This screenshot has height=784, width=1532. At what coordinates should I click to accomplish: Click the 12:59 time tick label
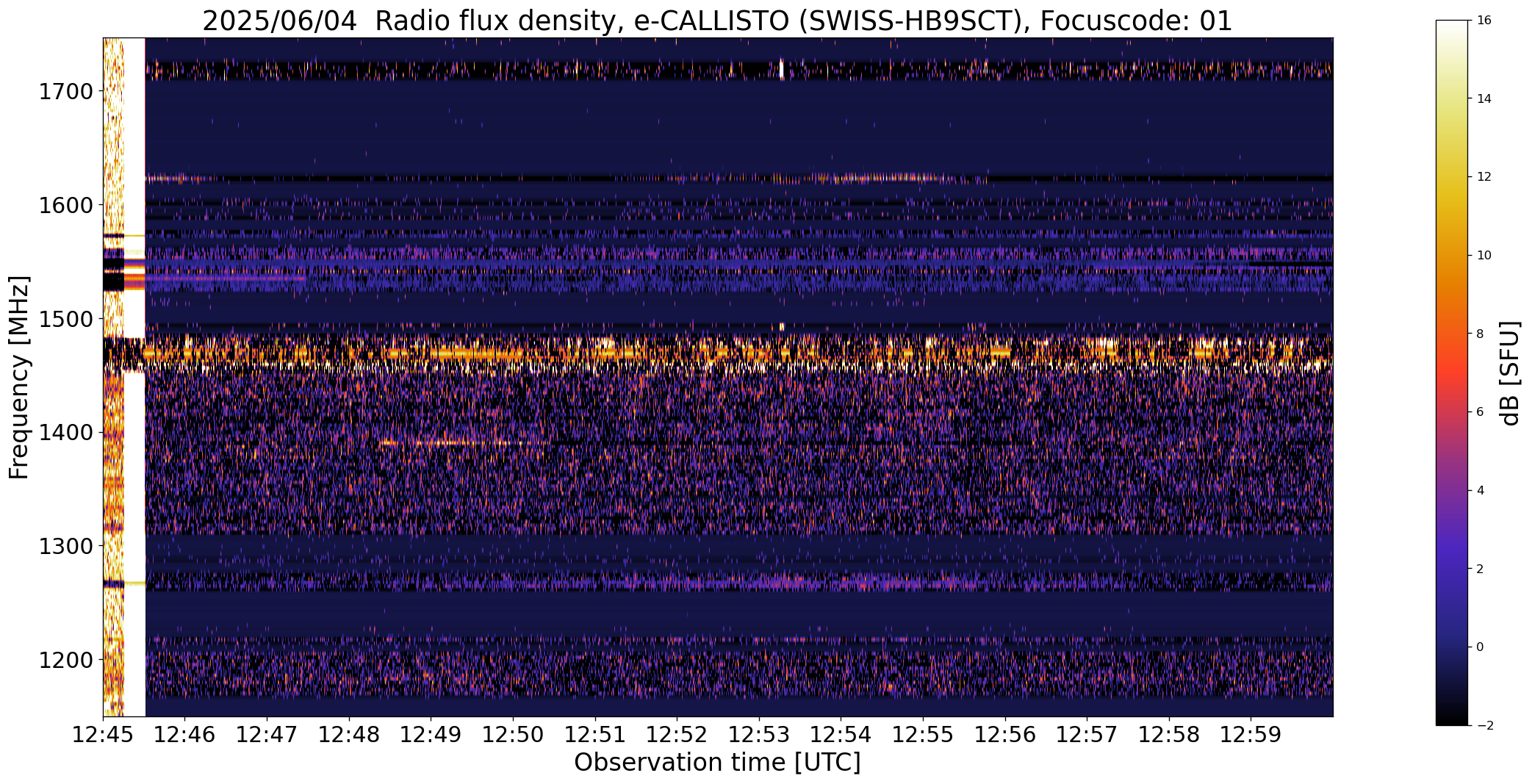[1251, 735]
